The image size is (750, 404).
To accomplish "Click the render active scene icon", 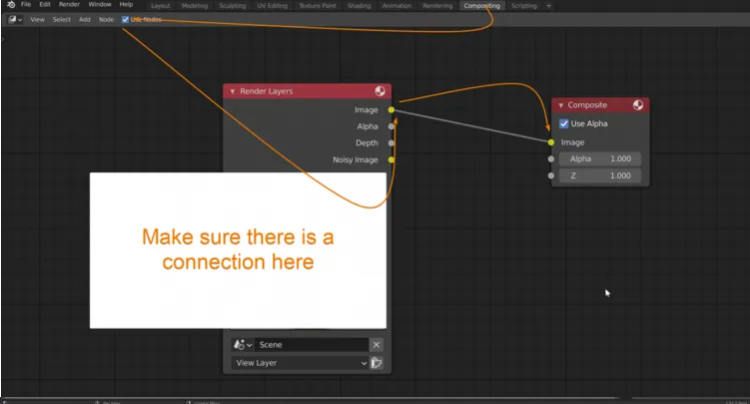I will [x=377, y=363].
